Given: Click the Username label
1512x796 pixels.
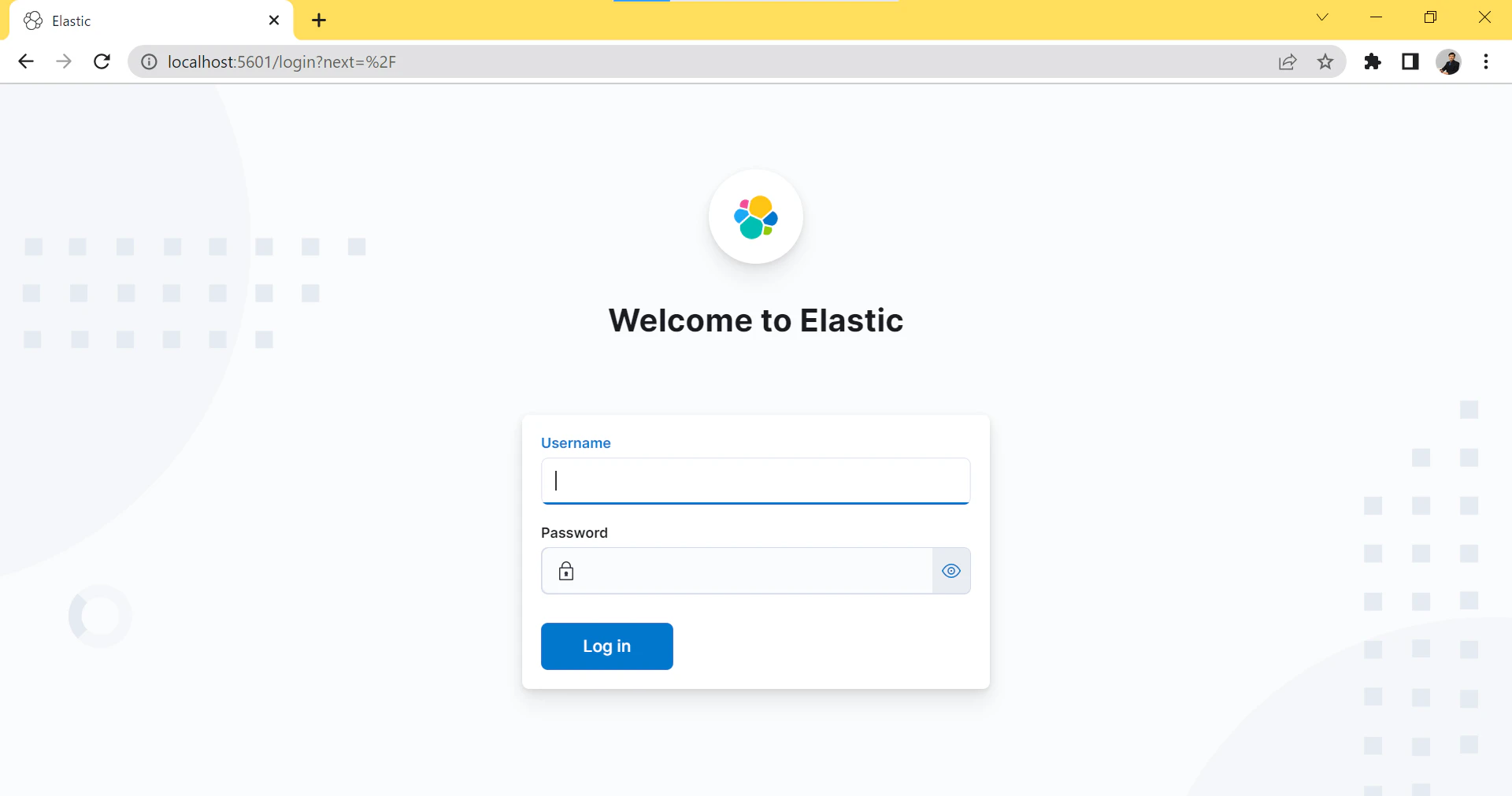Looking at the screenshot, I should coord(576,443).
